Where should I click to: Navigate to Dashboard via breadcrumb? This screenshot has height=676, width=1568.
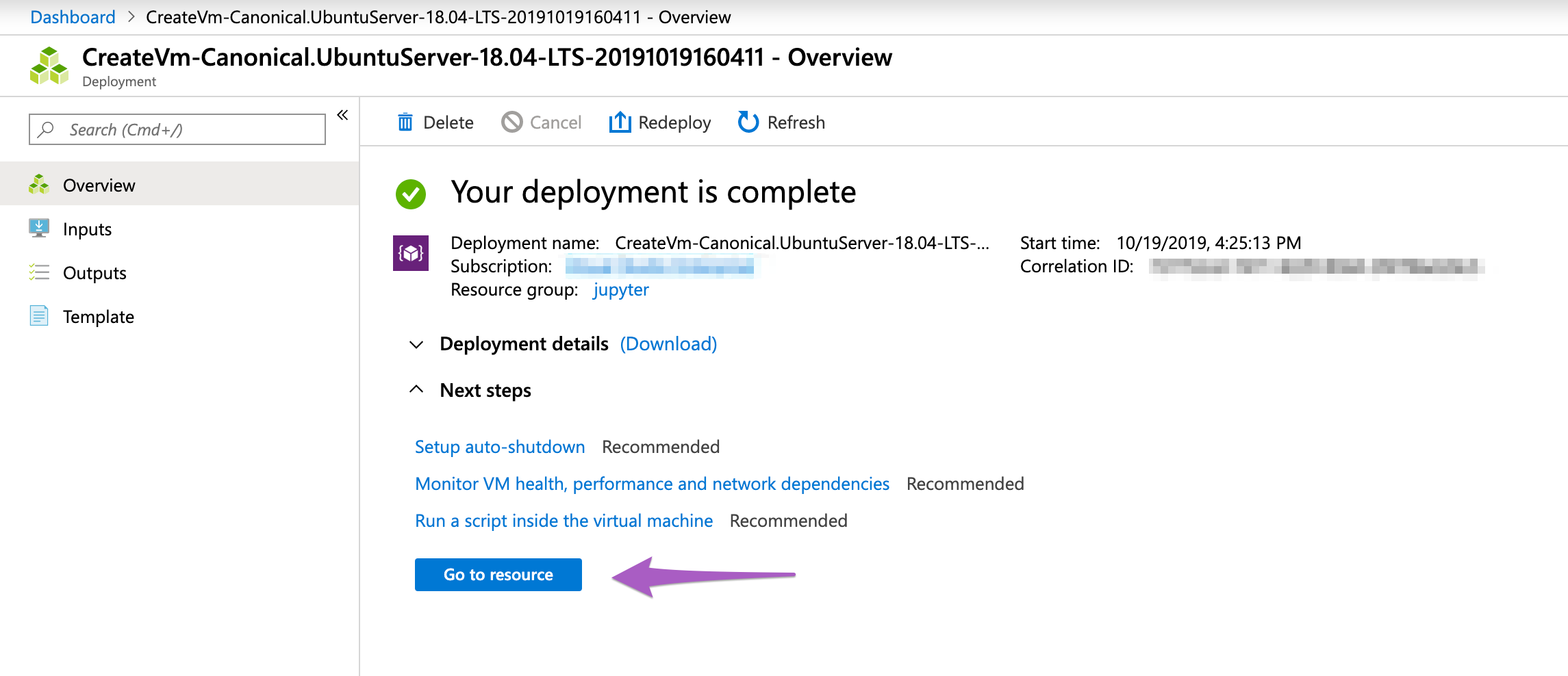tap(73, 17)
